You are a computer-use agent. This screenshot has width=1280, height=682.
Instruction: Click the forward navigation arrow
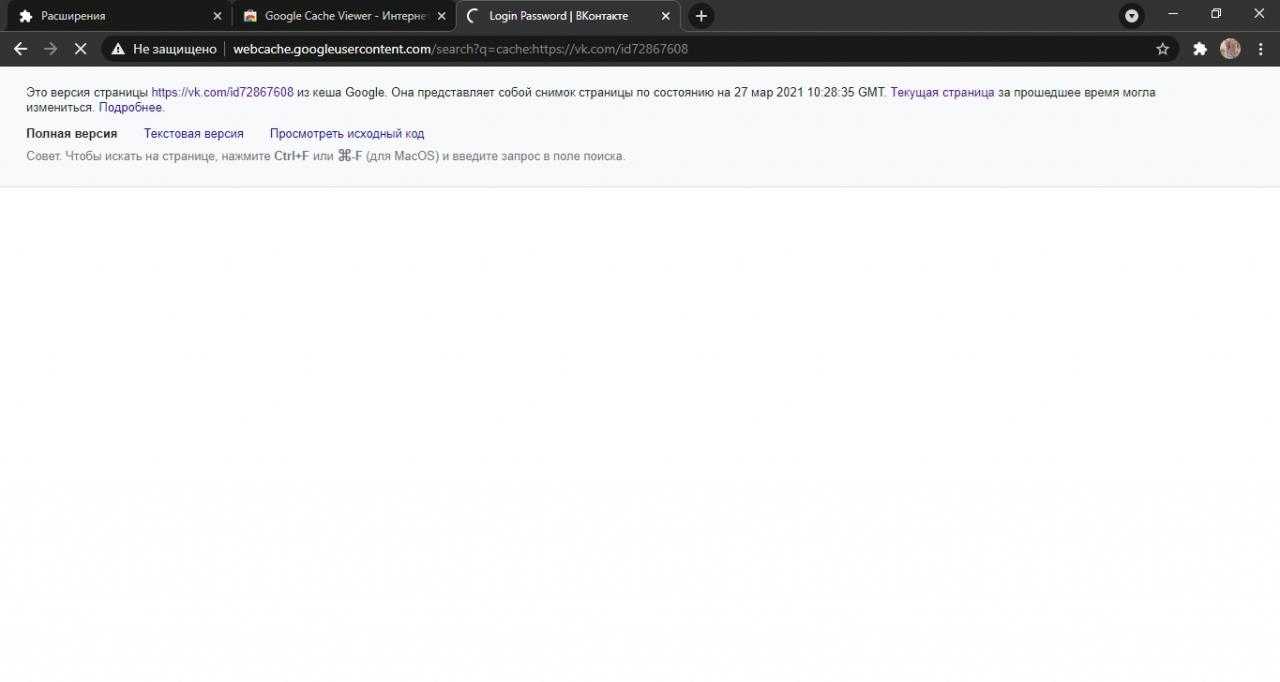coord(50,49)
